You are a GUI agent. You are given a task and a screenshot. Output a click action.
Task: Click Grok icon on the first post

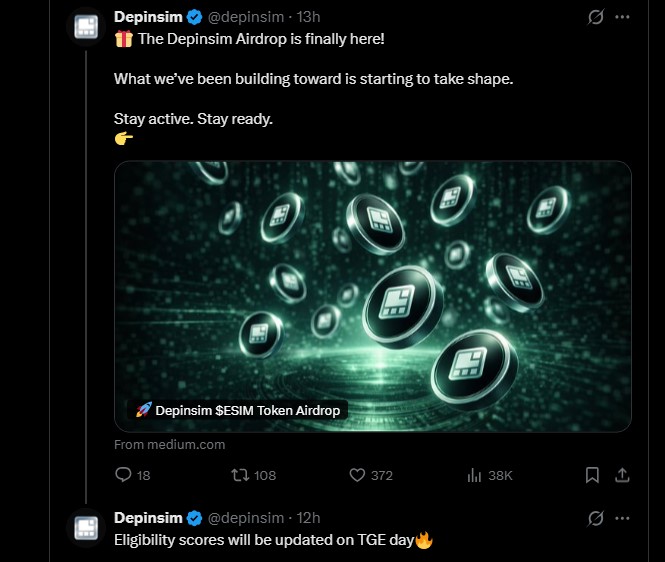[596, 18]
